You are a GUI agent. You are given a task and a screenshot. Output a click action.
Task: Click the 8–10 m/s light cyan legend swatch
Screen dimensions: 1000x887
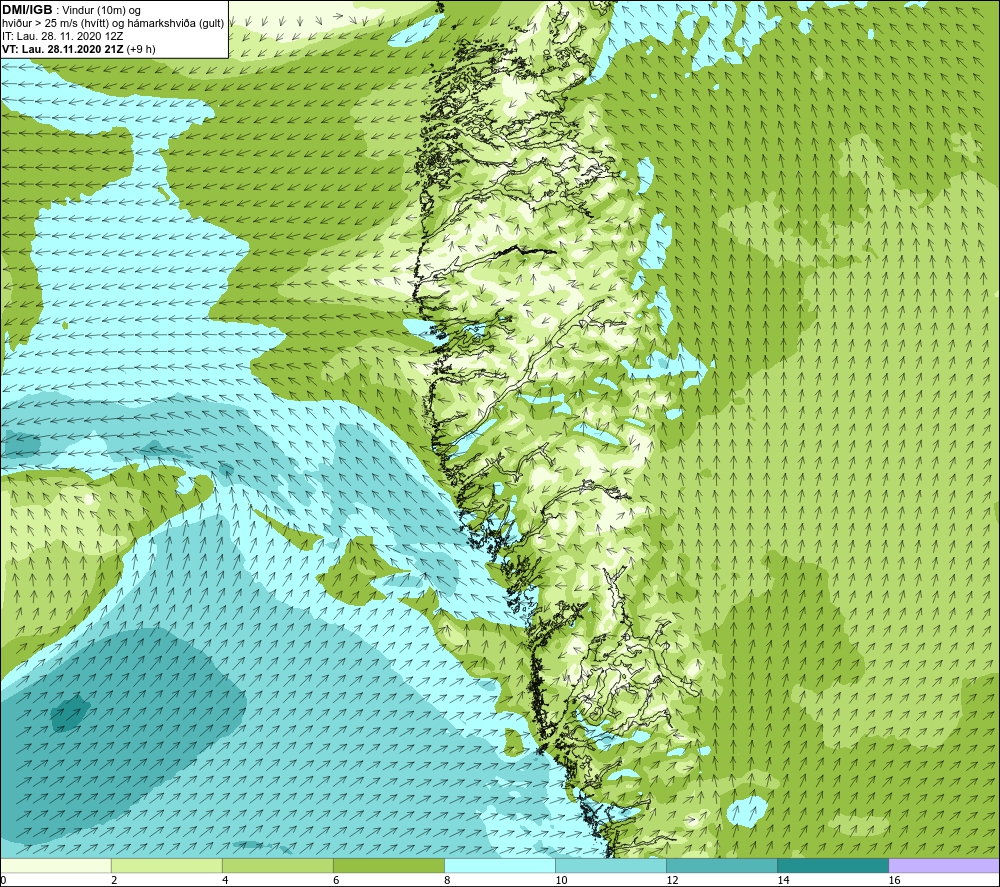(x=500, y=865)
